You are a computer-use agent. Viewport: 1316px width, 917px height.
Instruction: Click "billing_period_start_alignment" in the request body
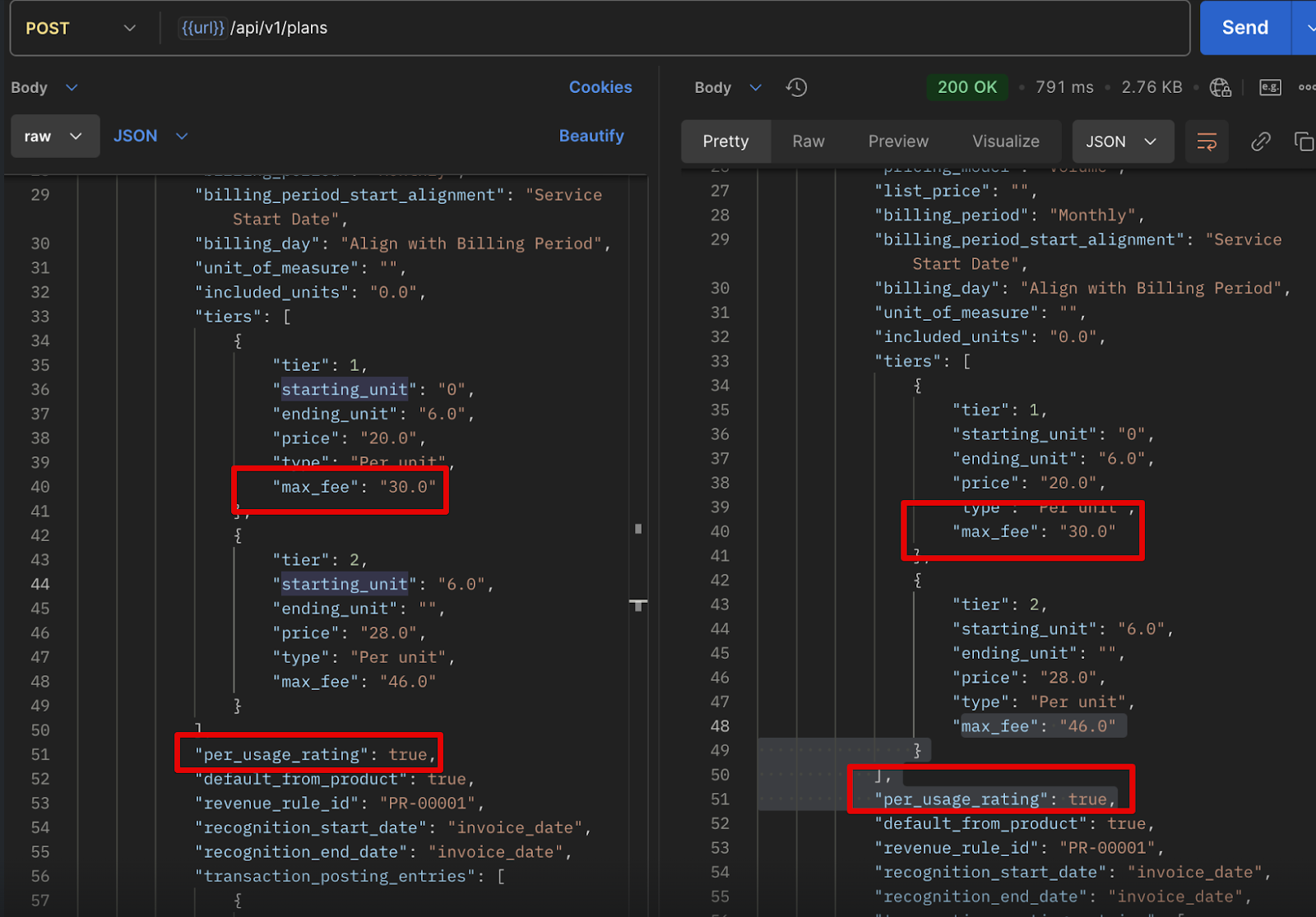[x=350, y=195]
